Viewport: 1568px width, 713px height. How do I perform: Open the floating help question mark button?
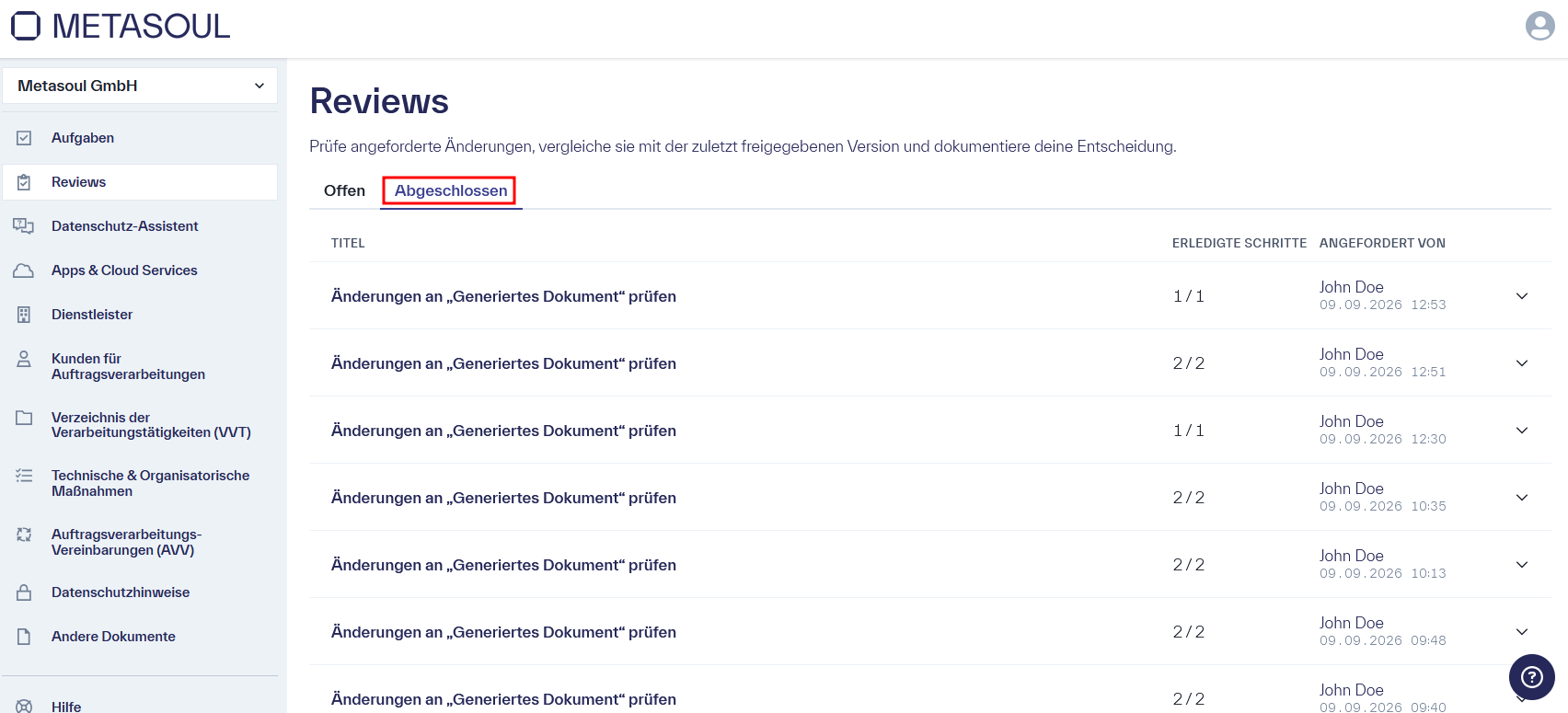click(1532, 677)
